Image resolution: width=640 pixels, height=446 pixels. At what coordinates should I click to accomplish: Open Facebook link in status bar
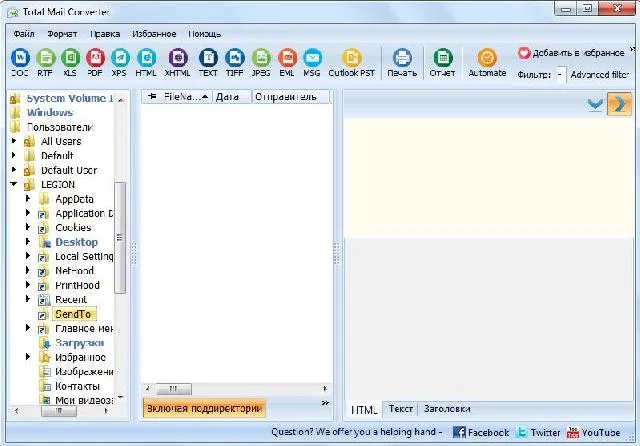481,433
